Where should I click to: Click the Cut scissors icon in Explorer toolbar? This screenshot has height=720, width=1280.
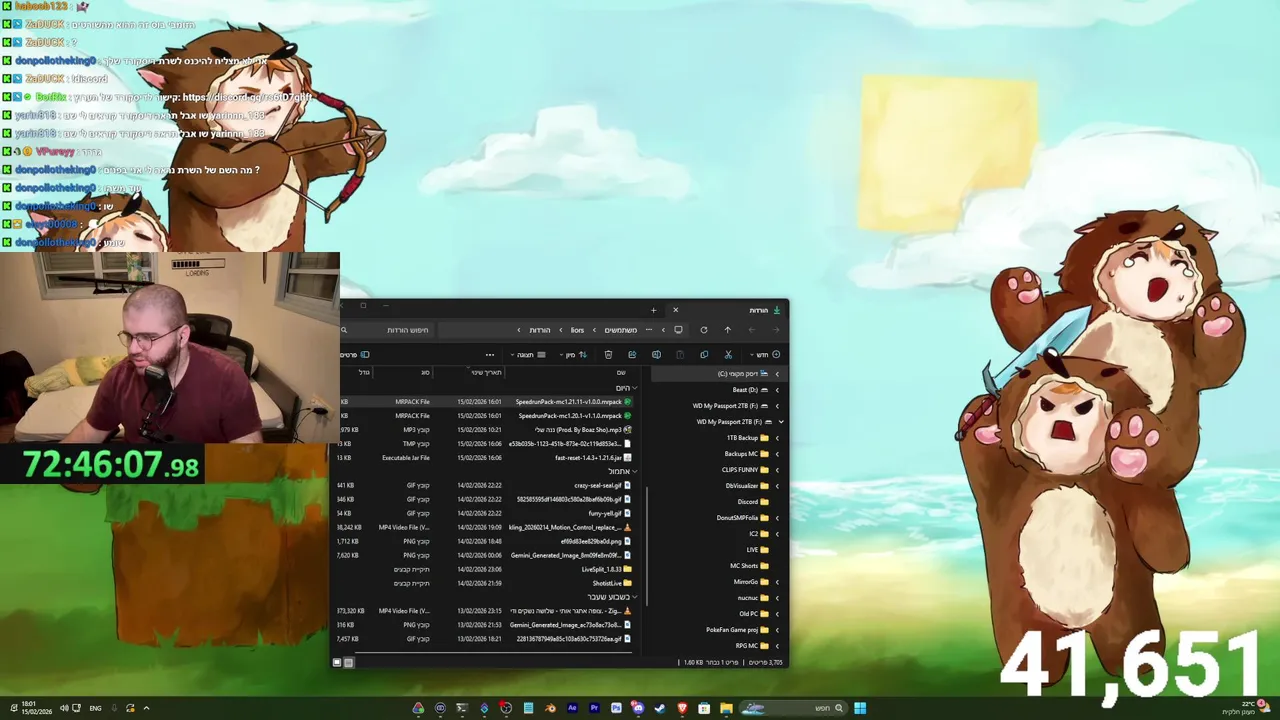tap(728, 355)
